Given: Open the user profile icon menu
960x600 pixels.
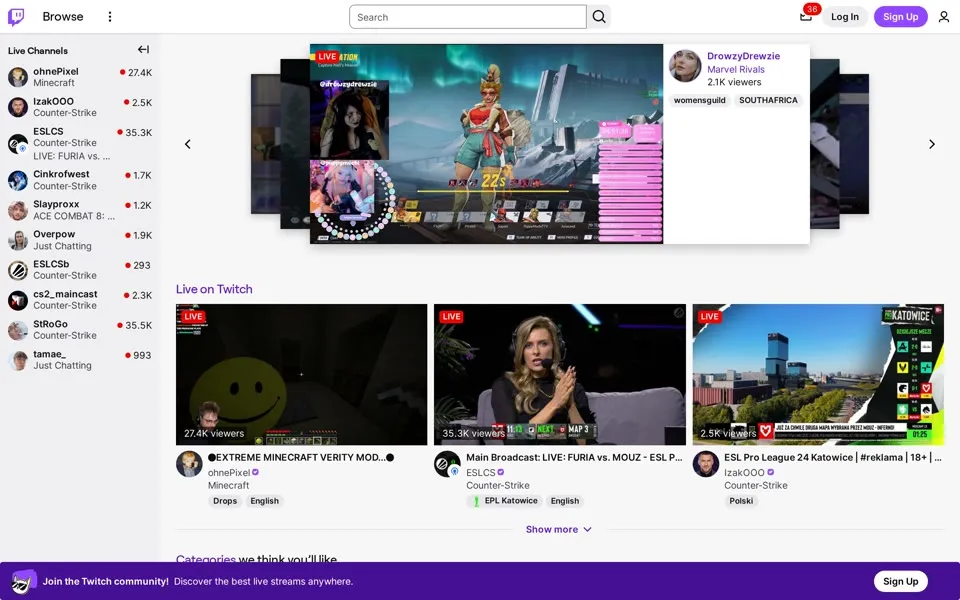Looking at the screenshot, I should coord(944,17).
